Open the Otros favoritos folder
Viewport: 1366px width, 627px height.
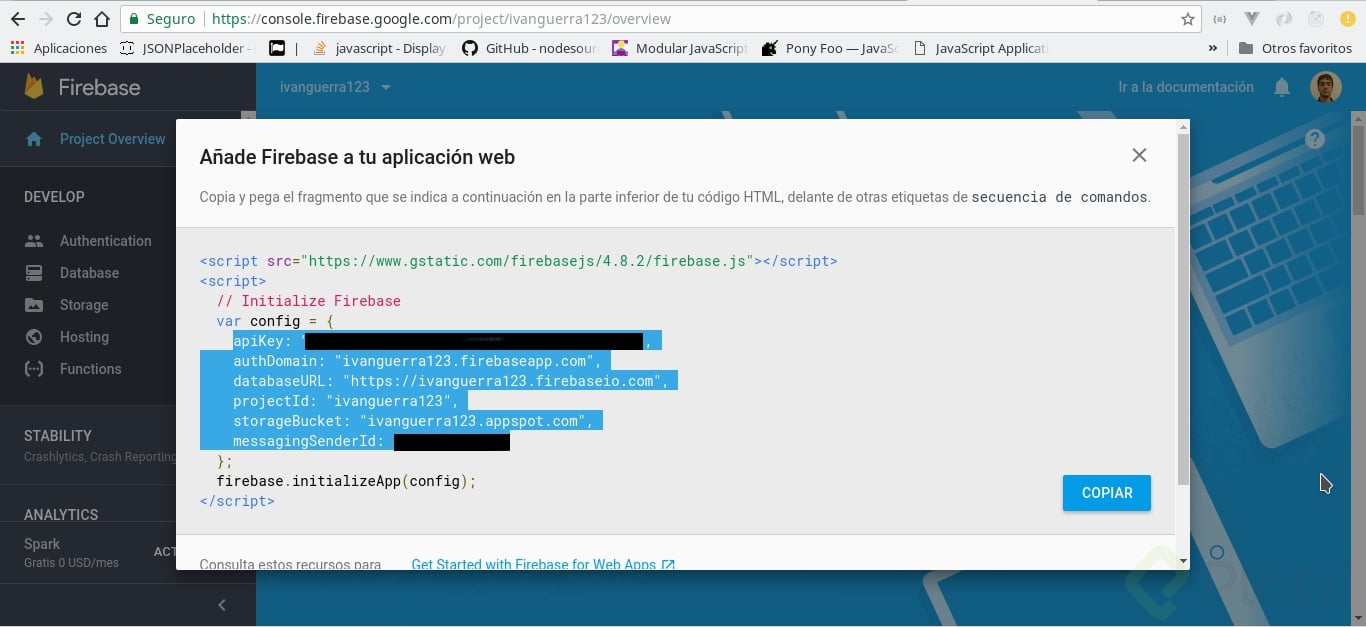tap(1295, 48)
